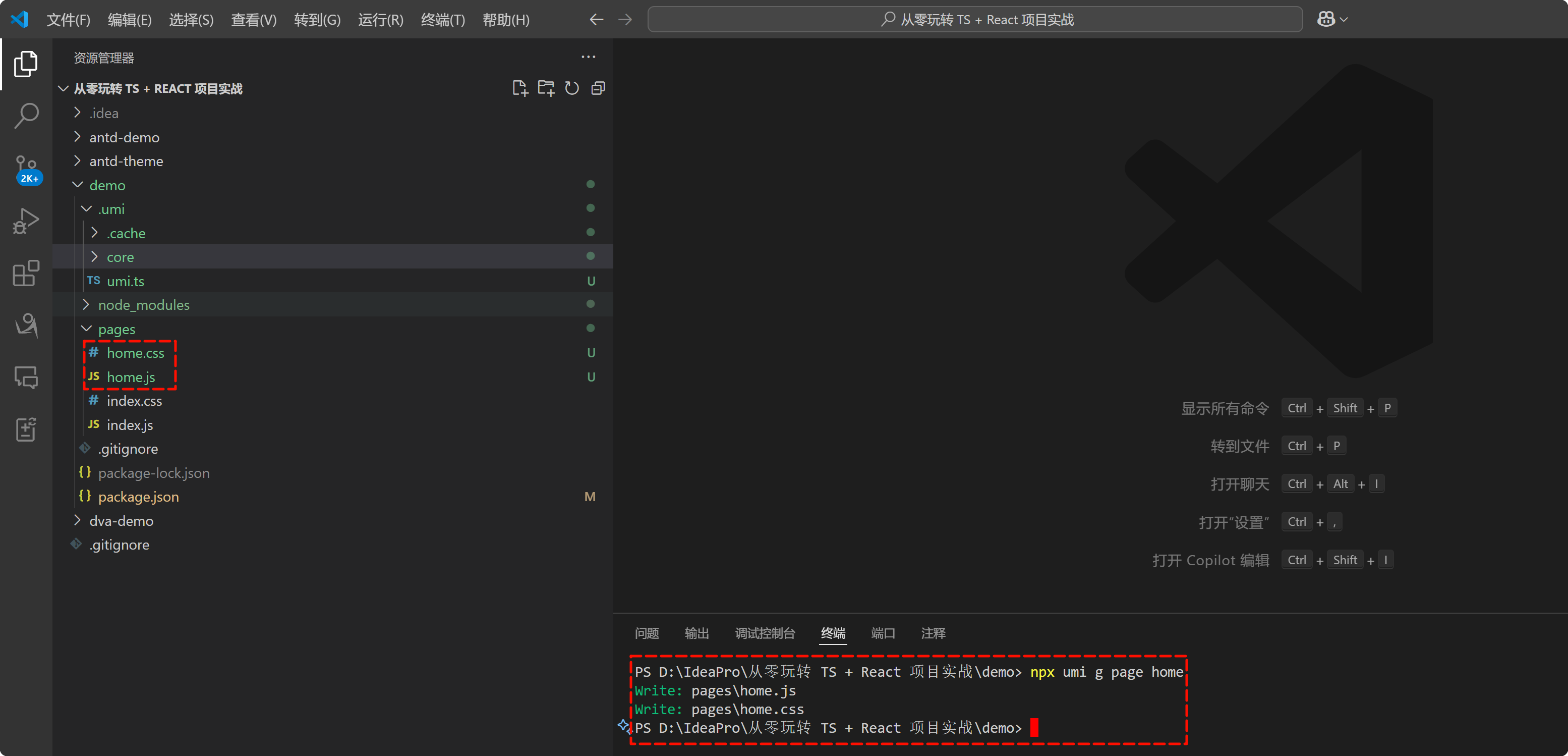Click the 资源管理器 panel title

(103, 58)
